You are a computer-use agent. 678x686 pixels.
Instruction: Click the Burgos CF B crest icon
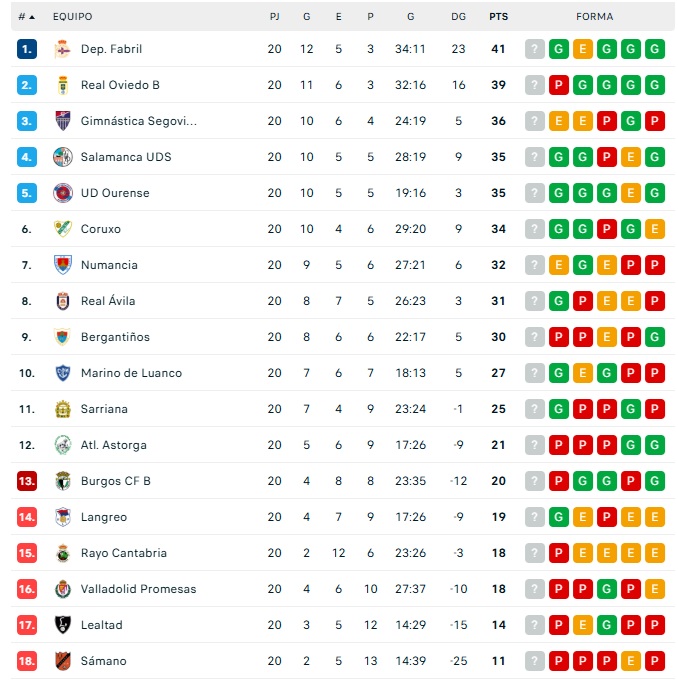[x=63, y=481]
